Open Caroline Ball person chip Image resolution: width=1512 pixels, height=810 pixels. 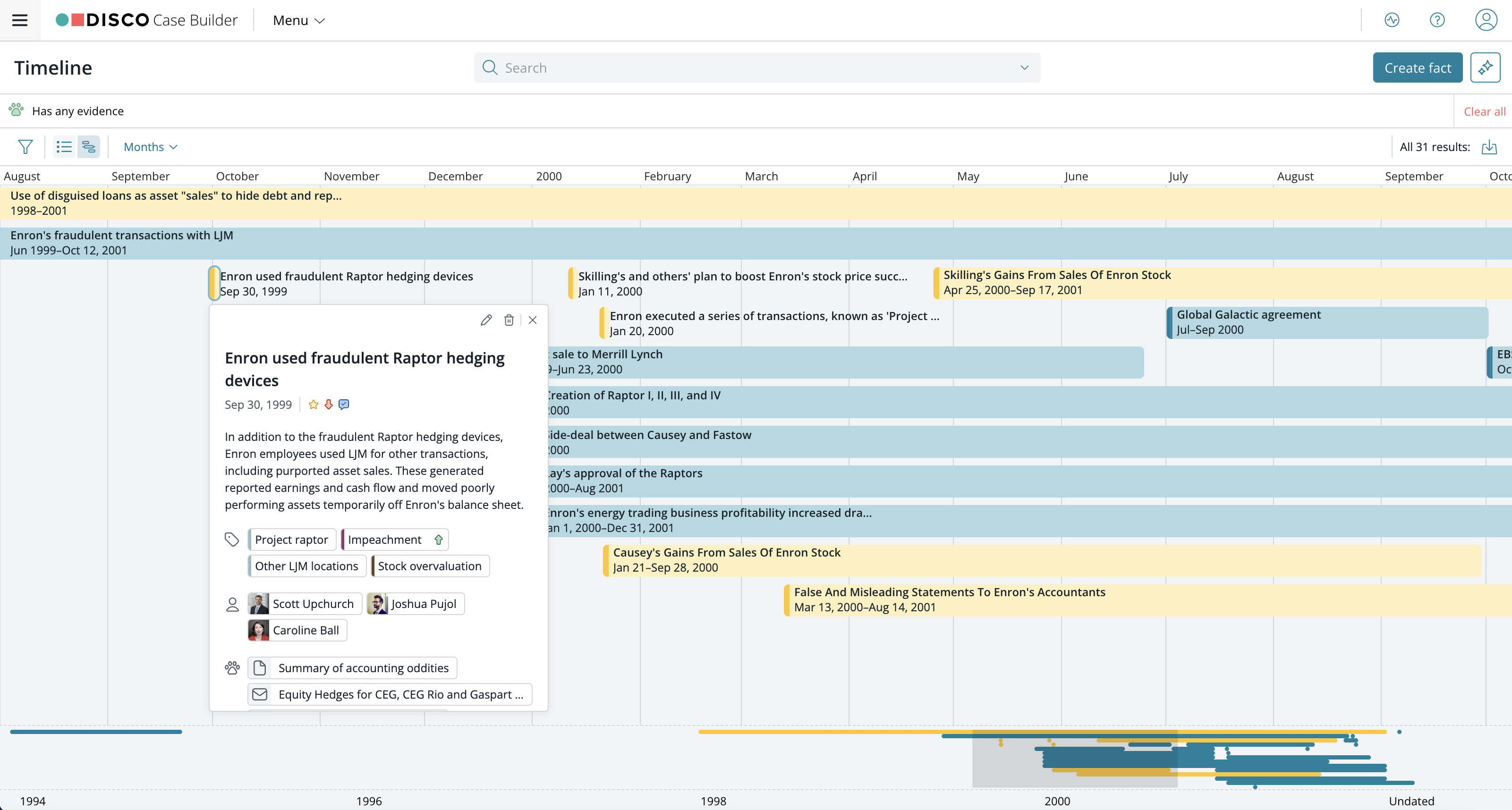click(297, 630)
